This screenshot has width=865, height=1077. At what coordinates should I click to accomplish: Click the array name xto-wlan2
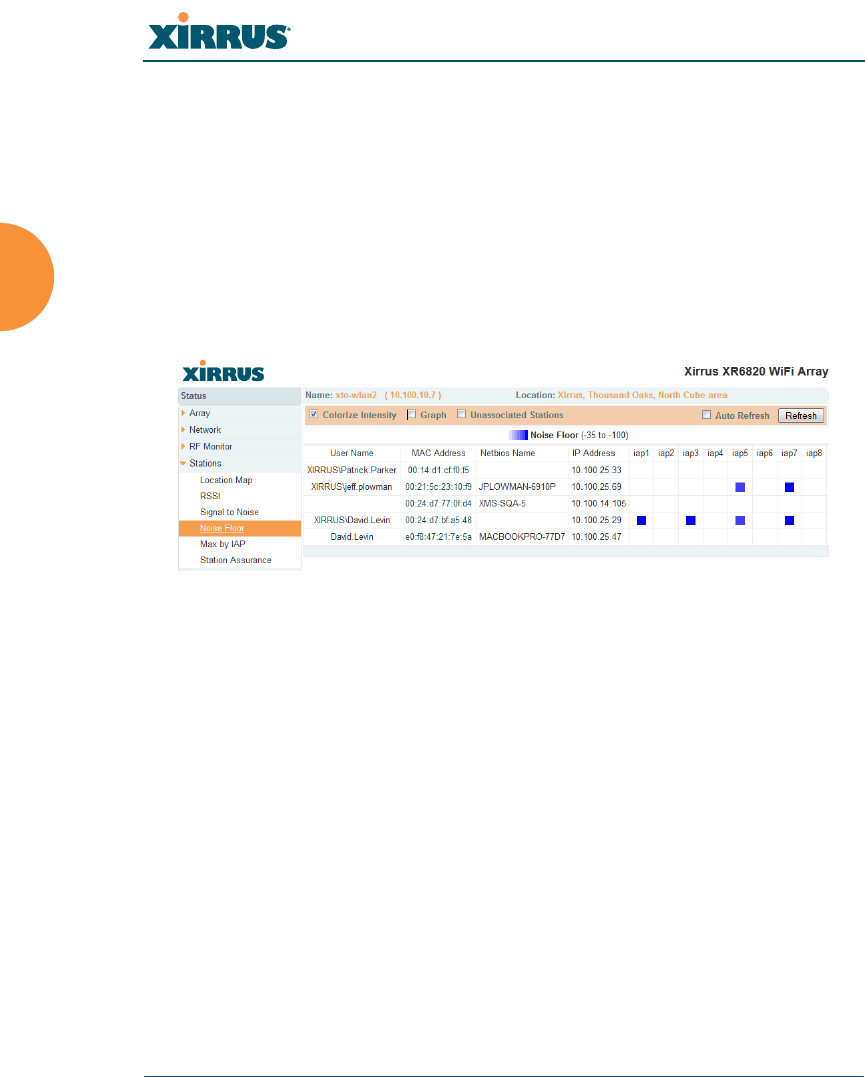(x=356, y=395)
